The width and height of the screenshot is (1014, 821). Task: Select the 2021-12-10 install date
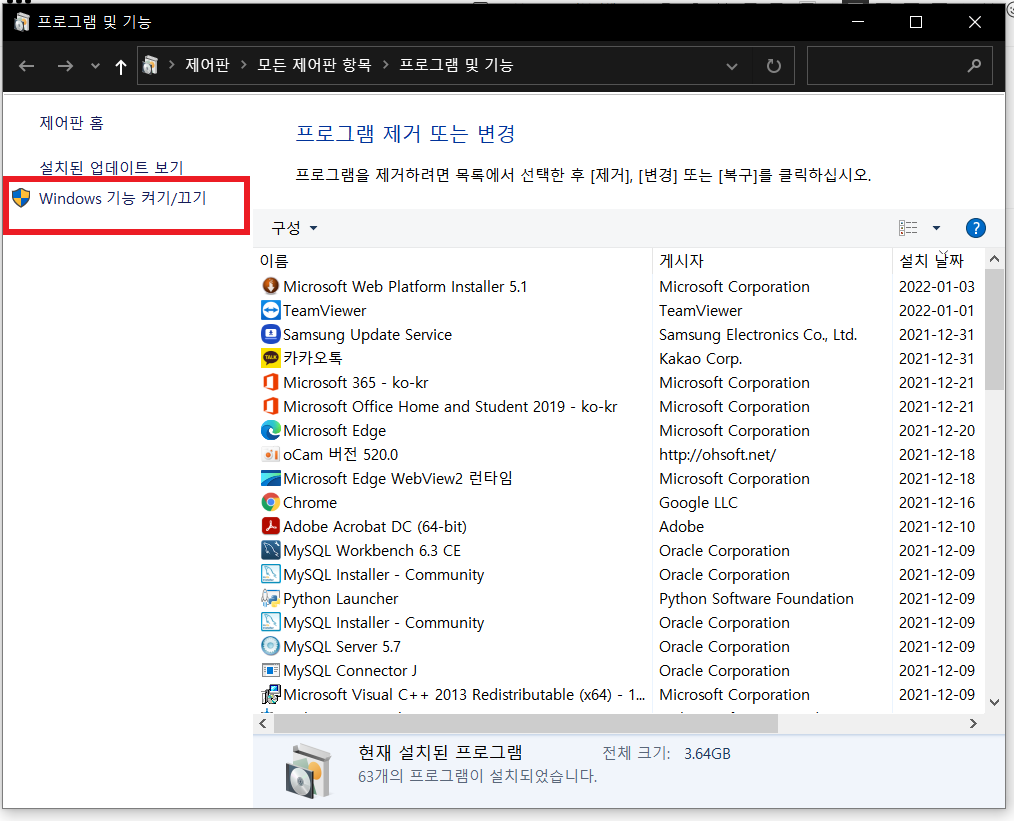(936, 526)
